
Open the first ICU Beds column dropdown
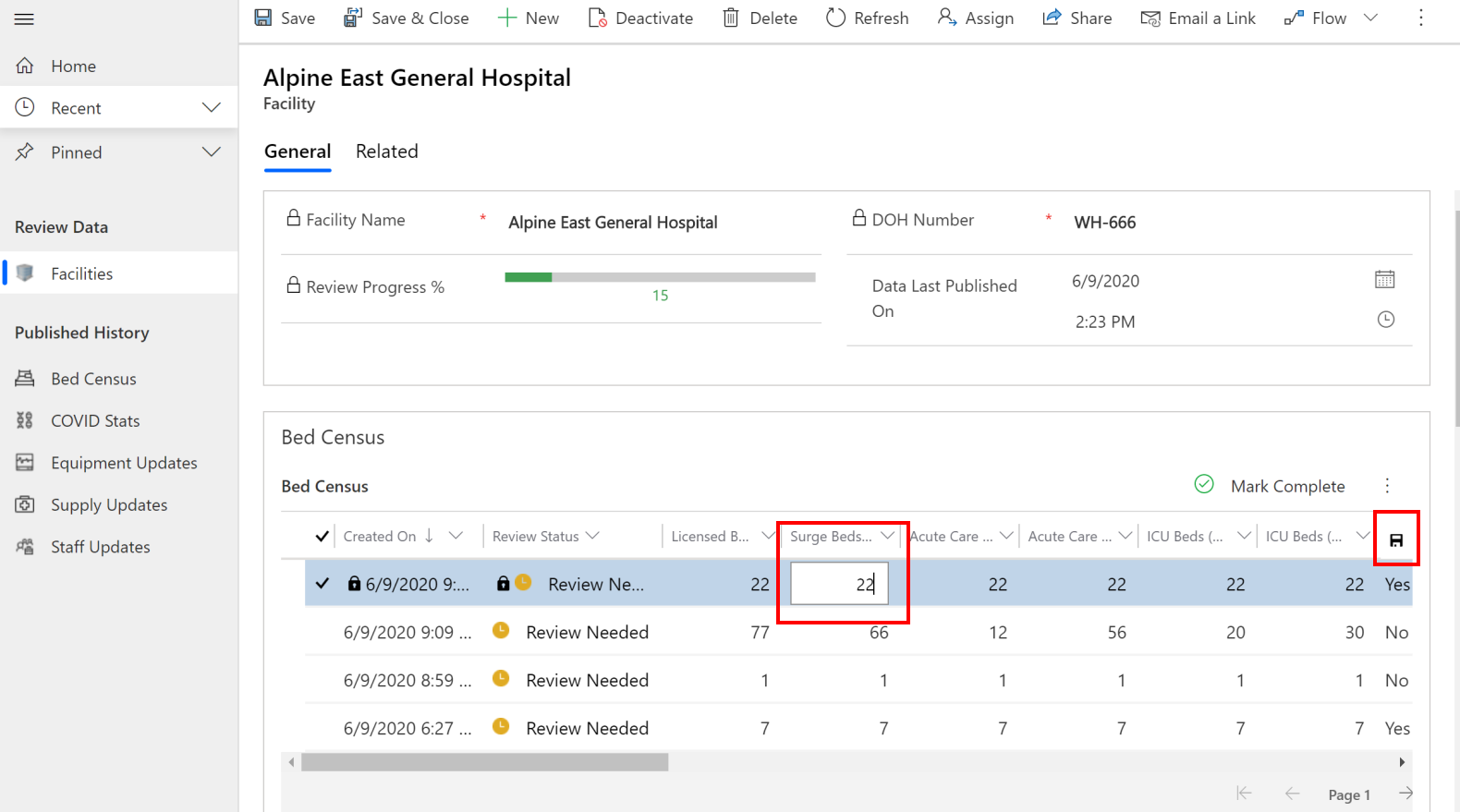tap(1244, 536)
